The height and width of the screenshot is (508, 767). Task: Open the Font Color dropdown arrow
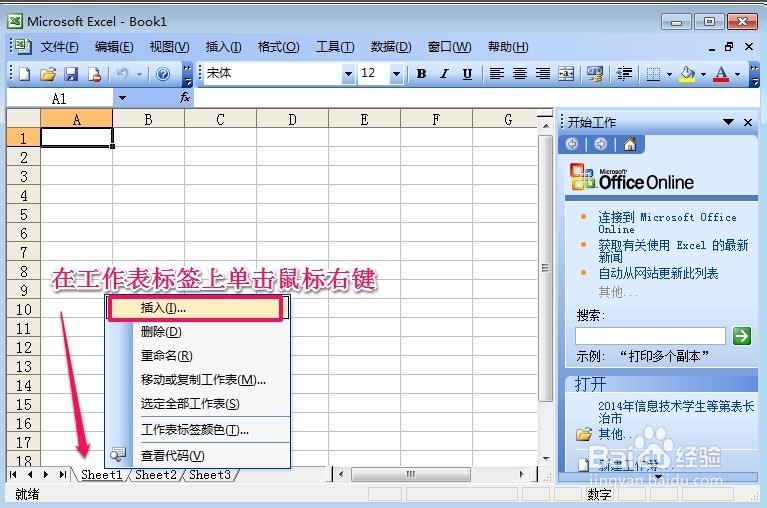coord(737,75)
